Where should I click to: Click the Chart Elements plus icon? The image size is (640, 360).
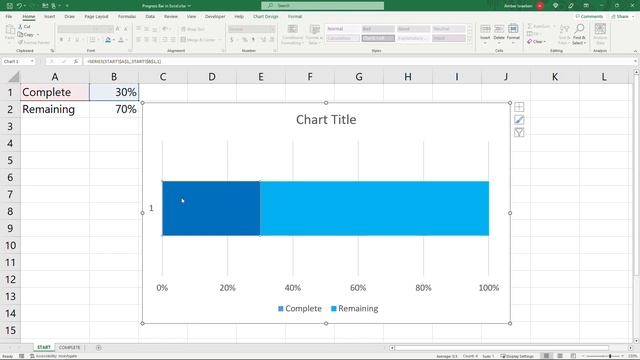(519, 107)
